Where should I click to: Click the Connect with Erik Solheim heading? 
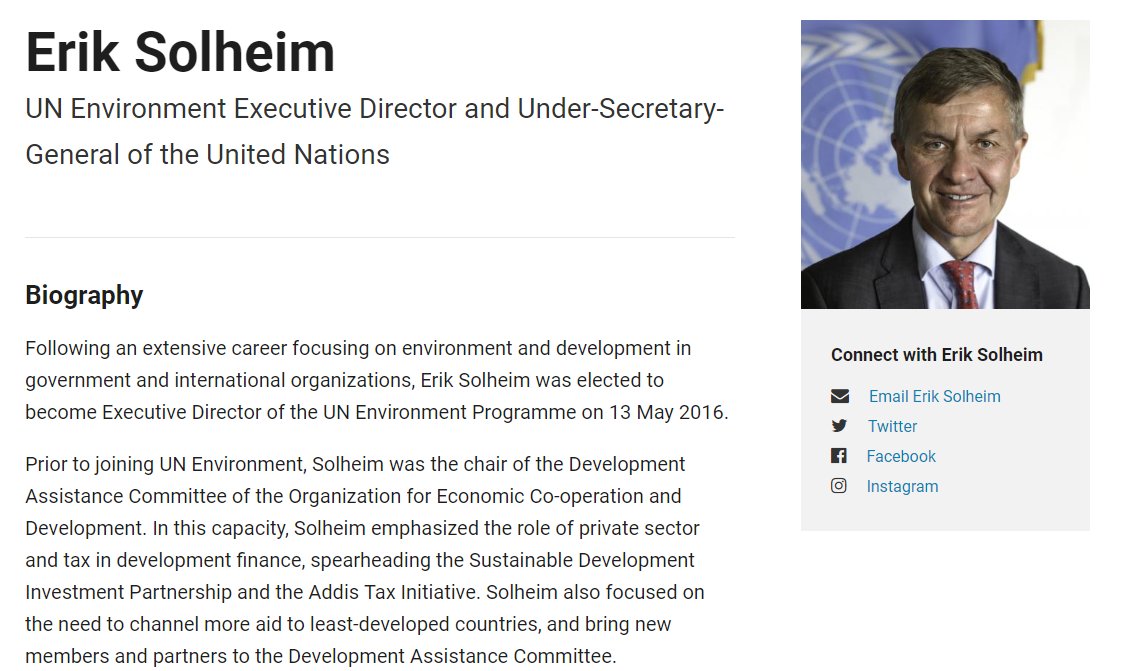936,355
